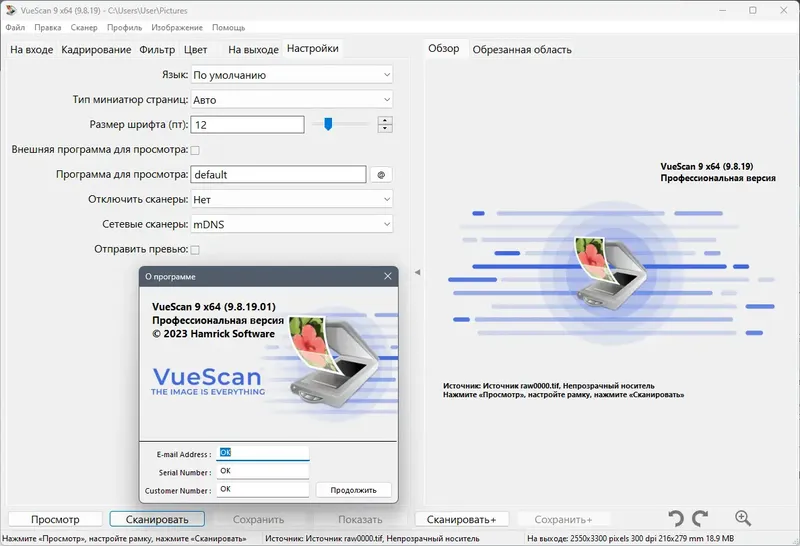Switch to Фильтр tab
Viewport: 800px width, 546px height.
(x=157, y=49)
